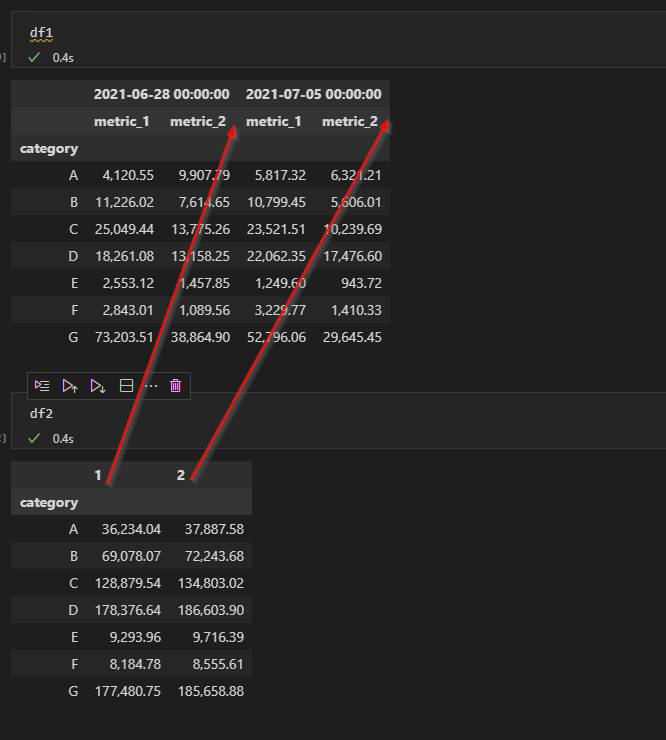
Task: Click df2 cell success checkmark
Action: pos(34,438)
